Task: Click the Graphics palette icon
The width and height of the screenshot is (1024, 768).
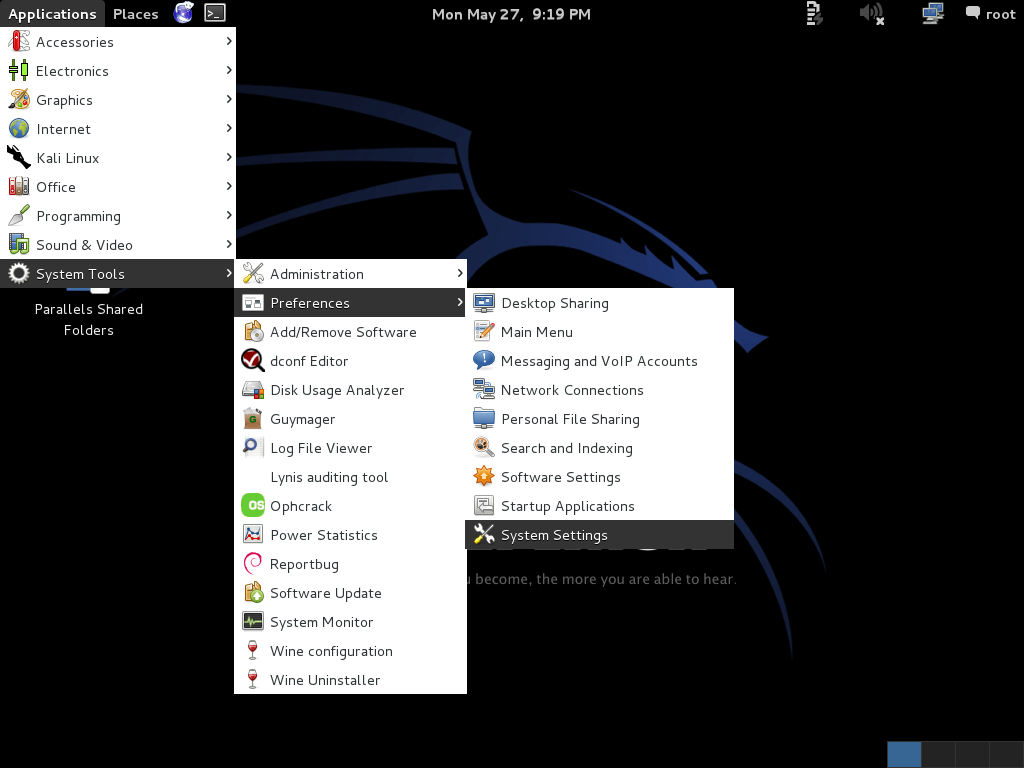Action: (x=19, y=100)
